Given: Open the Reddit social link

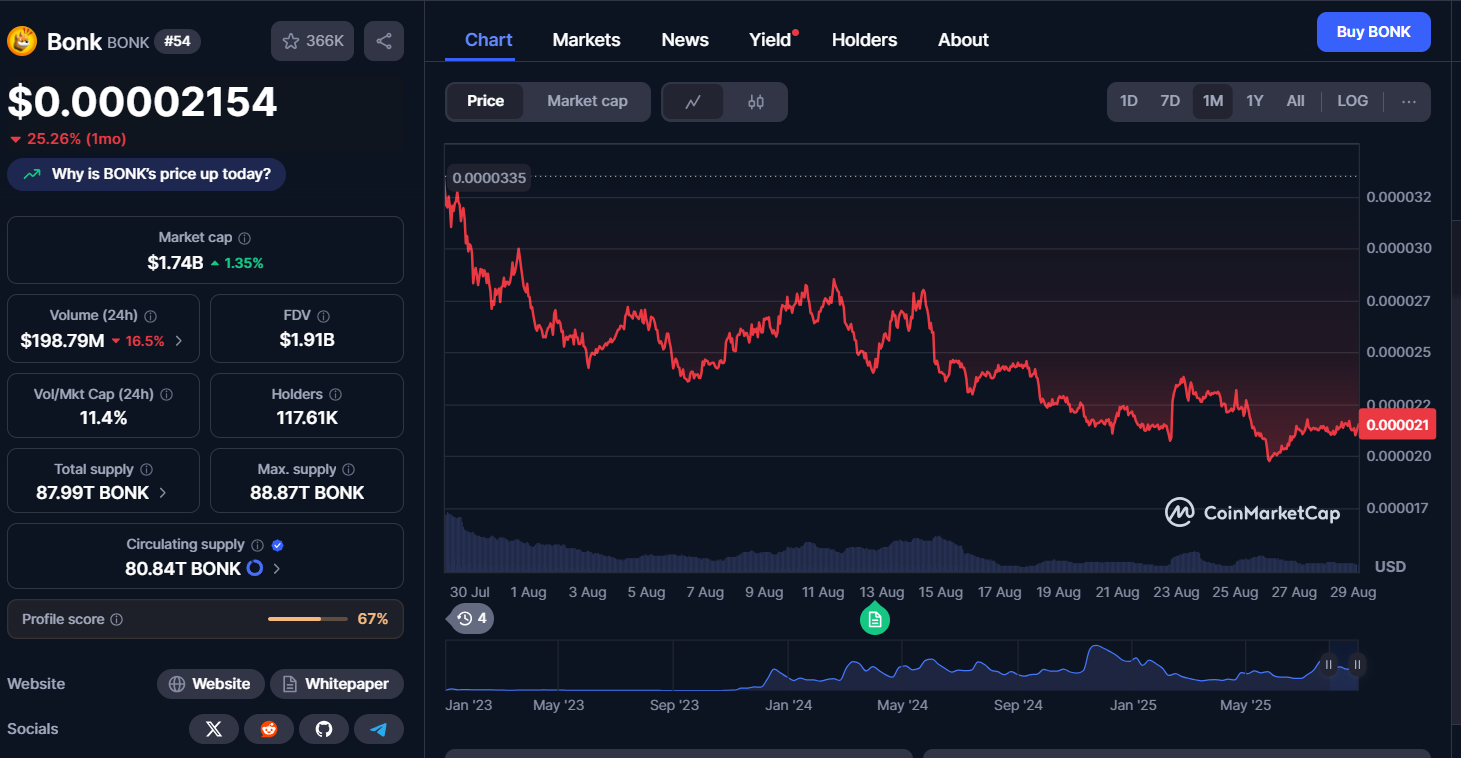Looking at the screenshot, I should pyautogui.click(x=269, y=729).
